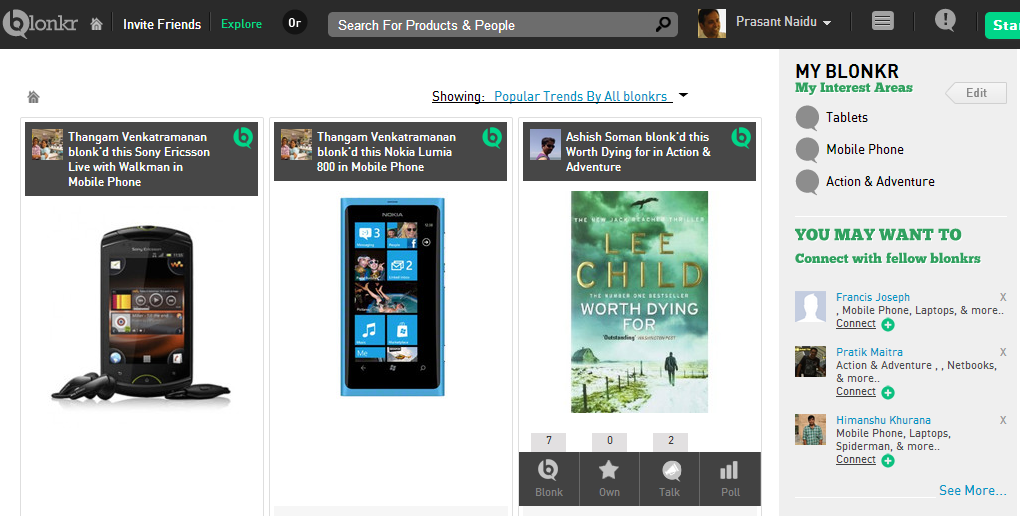Click the Blonk count '7'
Screen dimensions: 1020x516
[548, 441]
